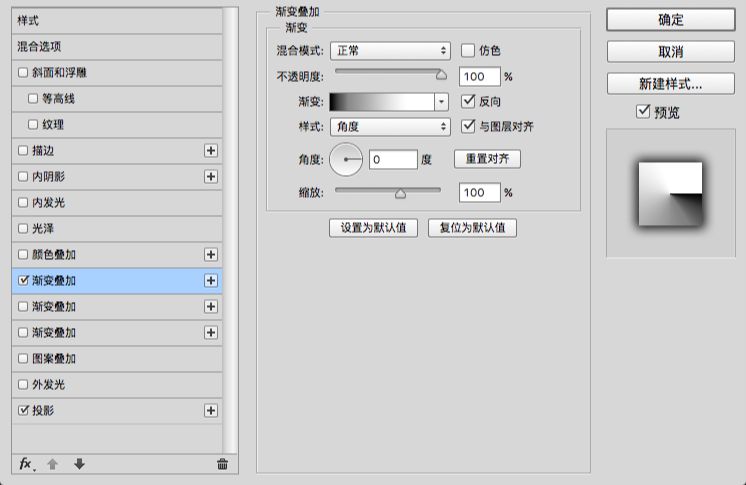
Task: Select the 外发光 row label
Action: point(49,385)
